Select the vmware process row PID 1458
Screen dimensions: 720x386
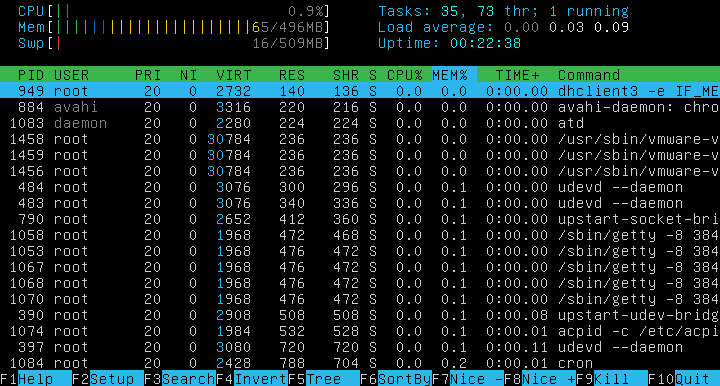coord(360,139)
